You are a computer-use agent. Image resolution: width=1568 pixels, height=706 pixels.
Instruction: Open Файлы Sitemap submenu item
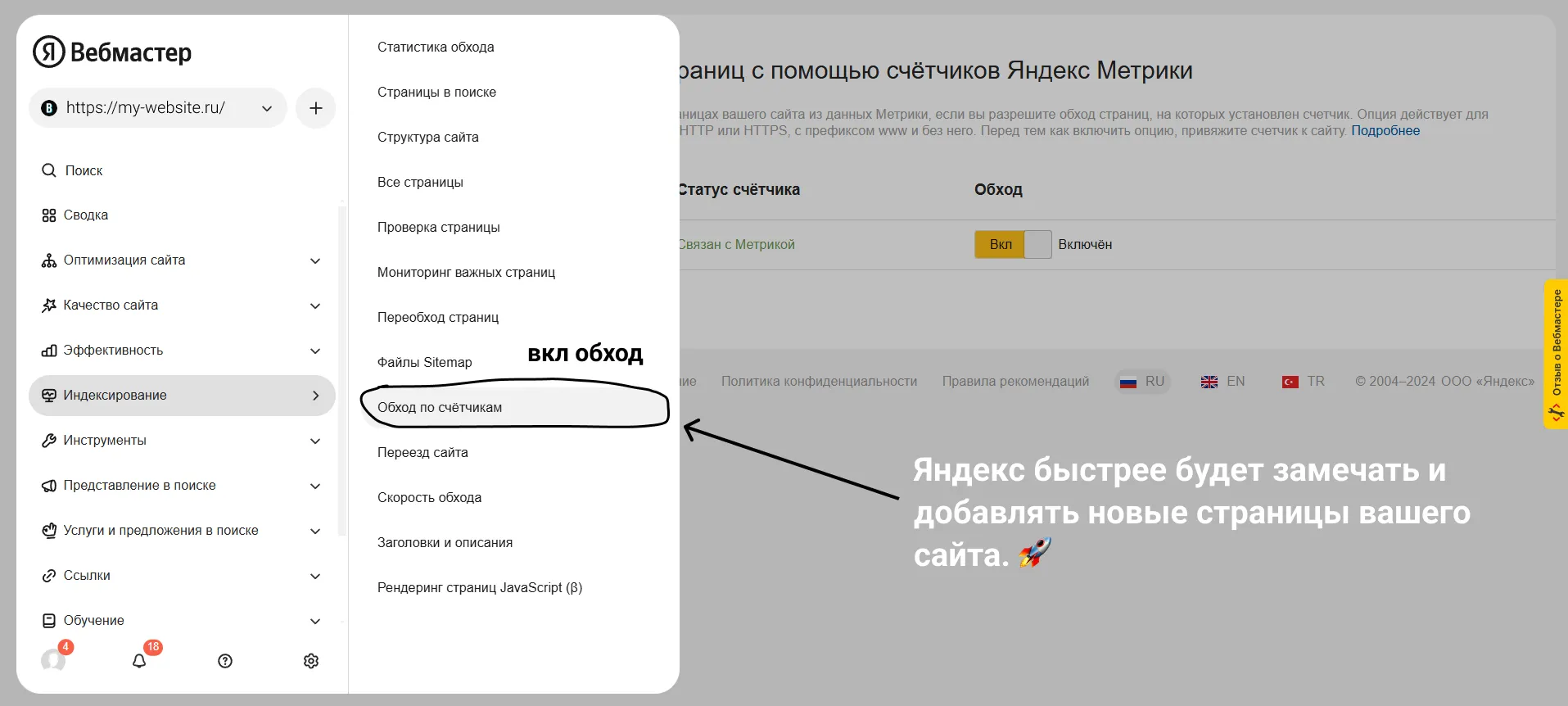point(424,363)
